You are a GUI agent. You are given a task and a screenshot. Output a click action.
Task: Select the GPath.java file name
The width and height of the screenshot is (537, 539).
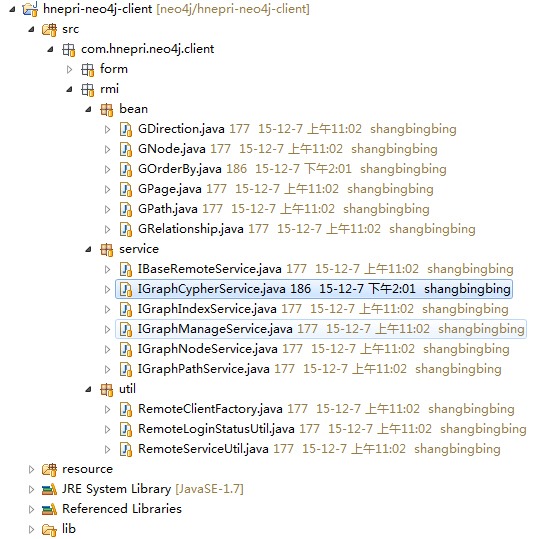pos(168,209)
